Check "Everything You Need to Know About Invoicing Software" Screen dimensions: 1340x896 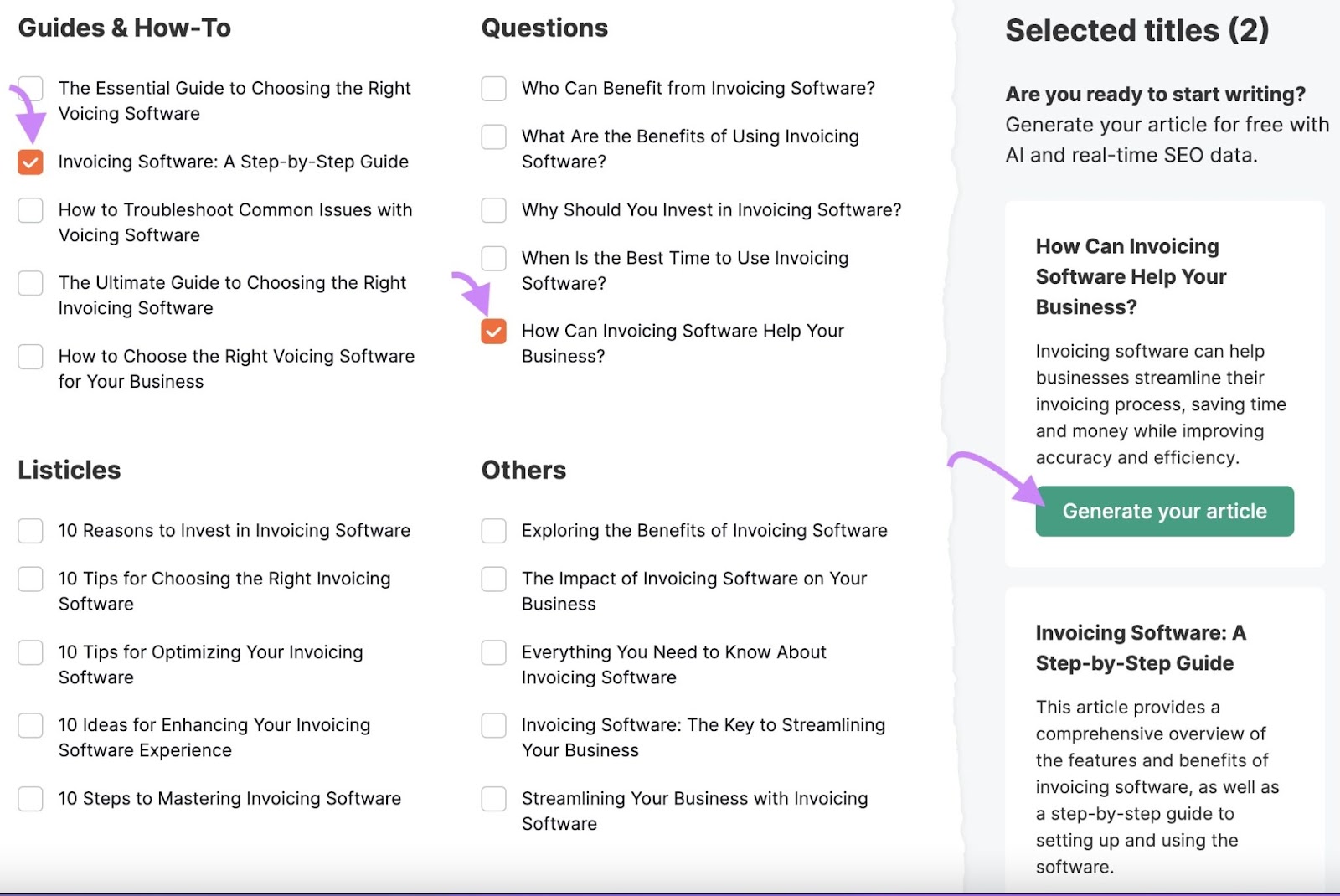pyautogui.click(x=493, y=651)
